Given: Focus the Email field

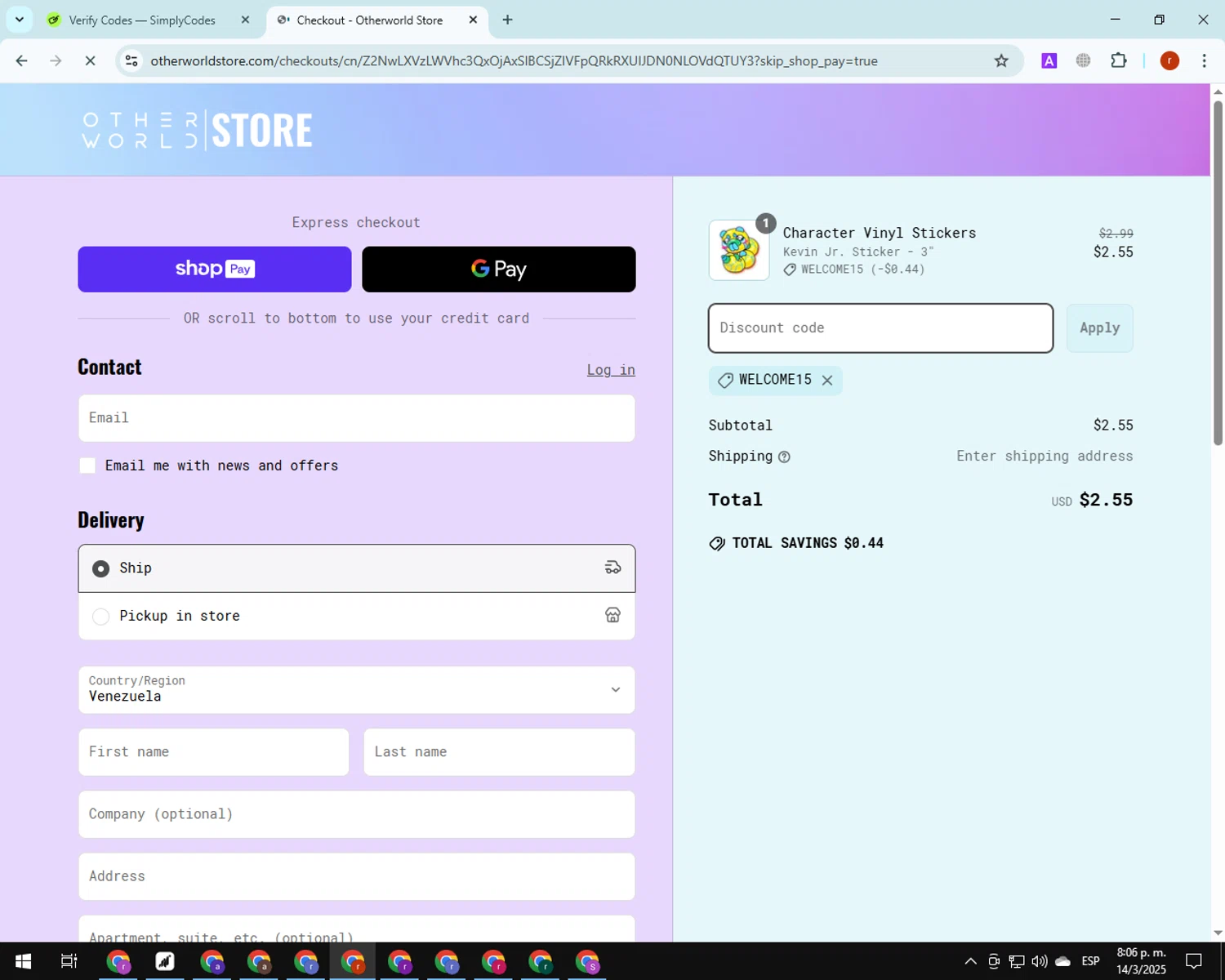Looking at the screenshot, I should [357, 418].
